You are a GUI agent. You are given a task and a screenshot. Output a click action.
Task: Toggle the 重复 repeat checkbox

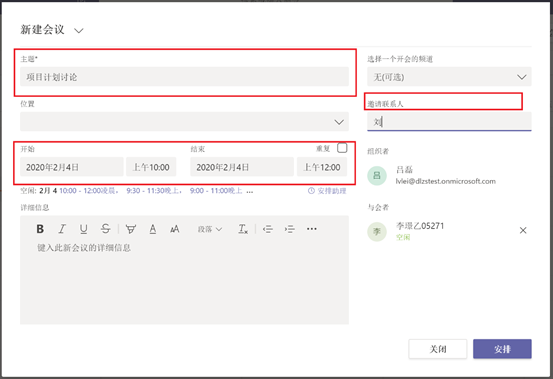pos(342,148)
